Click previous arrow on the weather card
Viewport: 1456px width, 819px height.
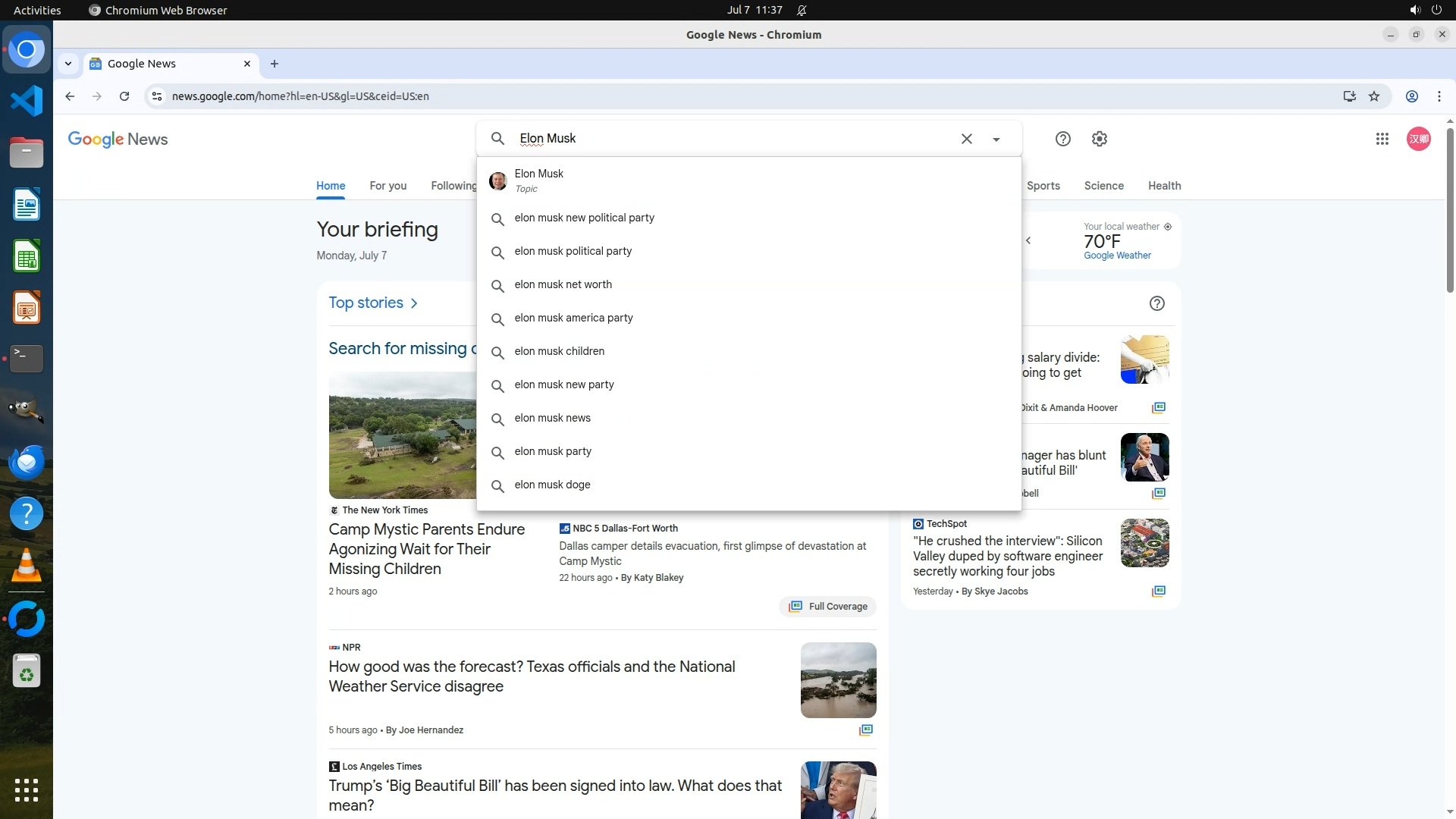tap(1028, 240)
